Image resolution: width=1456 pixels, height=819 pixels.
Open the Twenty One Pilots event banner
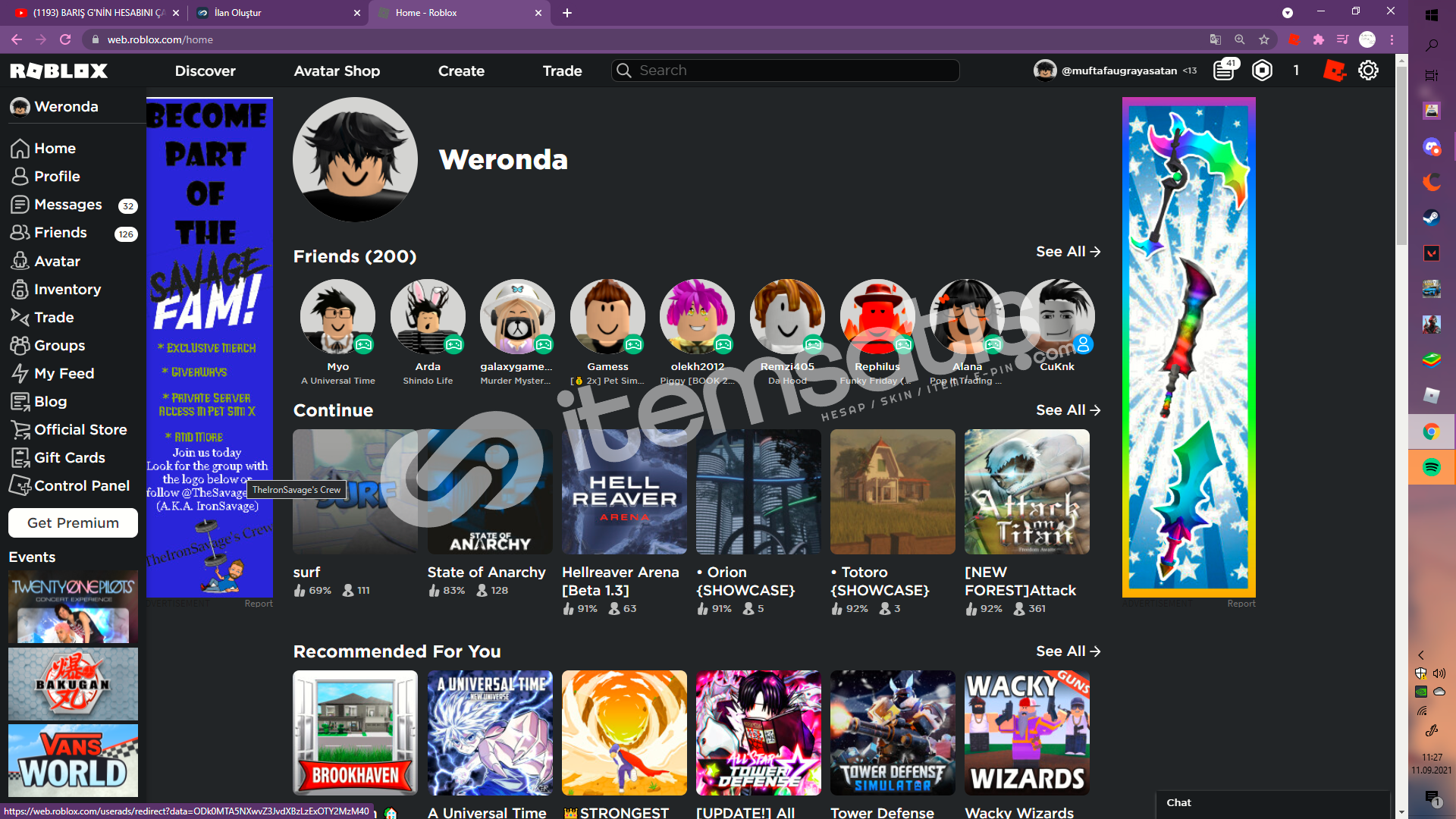click(73, 607)
